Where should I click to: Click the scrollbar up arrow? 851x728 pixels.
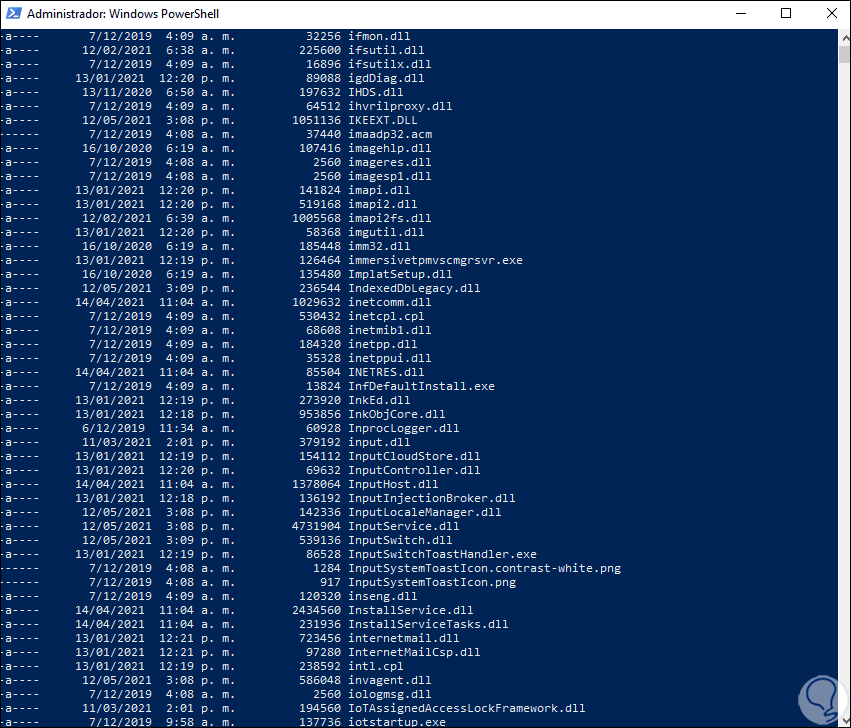[844, 37]
